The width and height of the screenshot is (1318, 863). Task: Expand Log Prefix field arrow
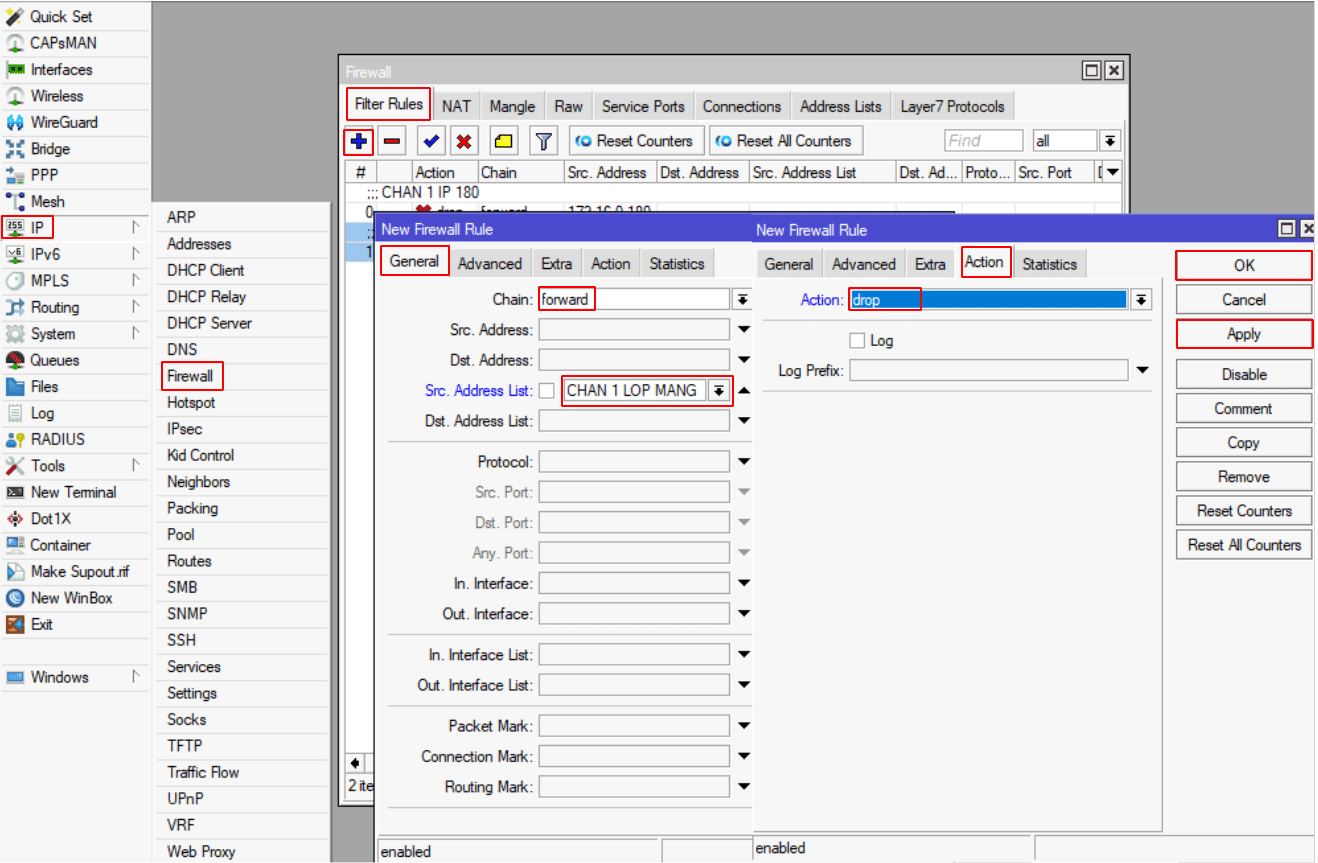pos(1142,371)
